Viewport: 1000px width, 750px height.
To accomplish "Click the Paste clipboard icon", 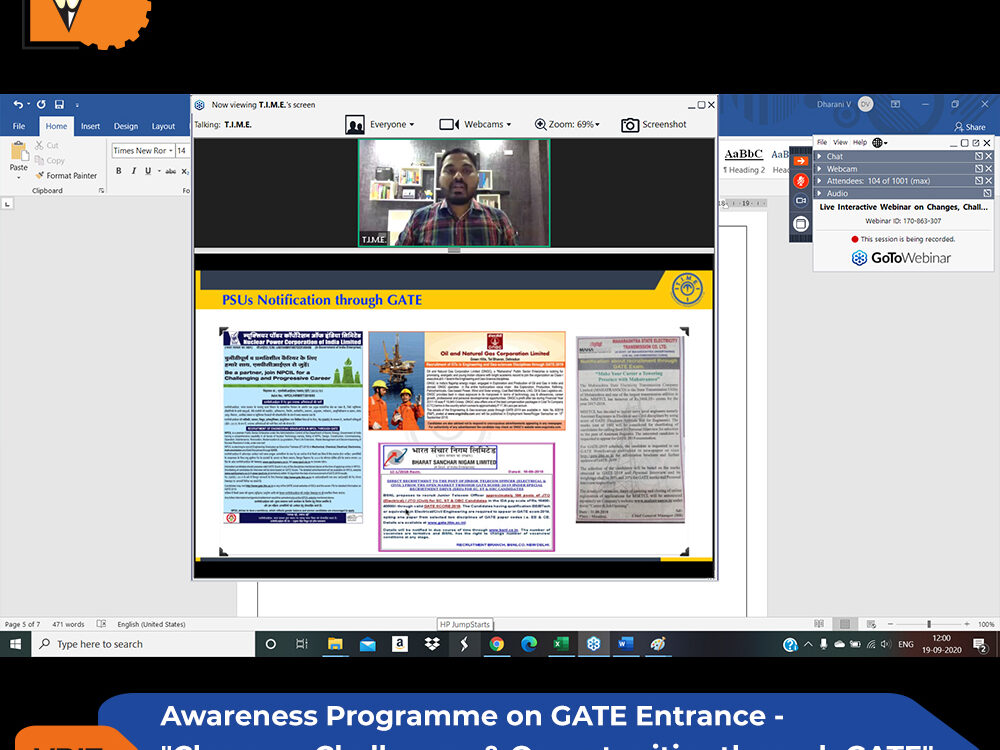I will [18, 152].
